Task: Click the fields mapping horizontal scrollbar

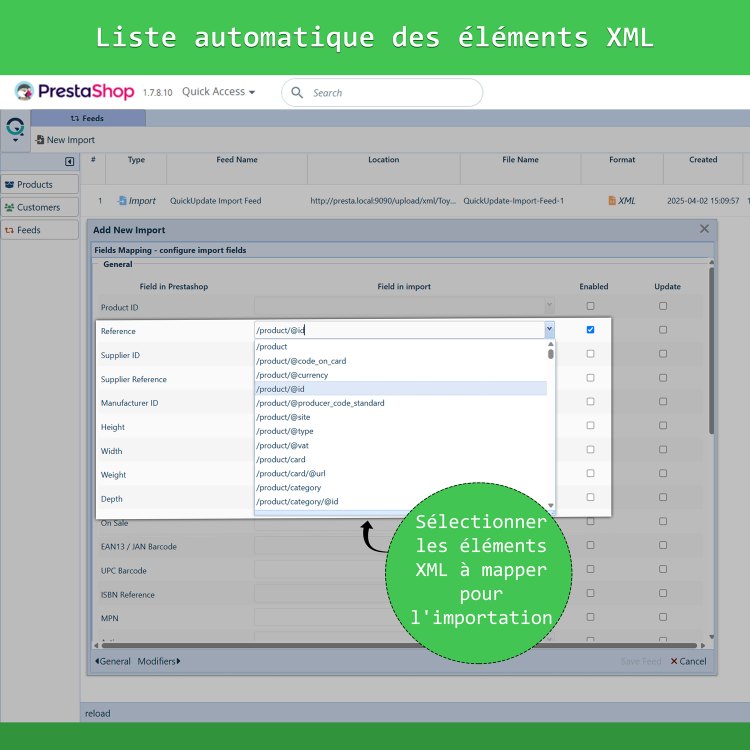Action: point(399,645)
